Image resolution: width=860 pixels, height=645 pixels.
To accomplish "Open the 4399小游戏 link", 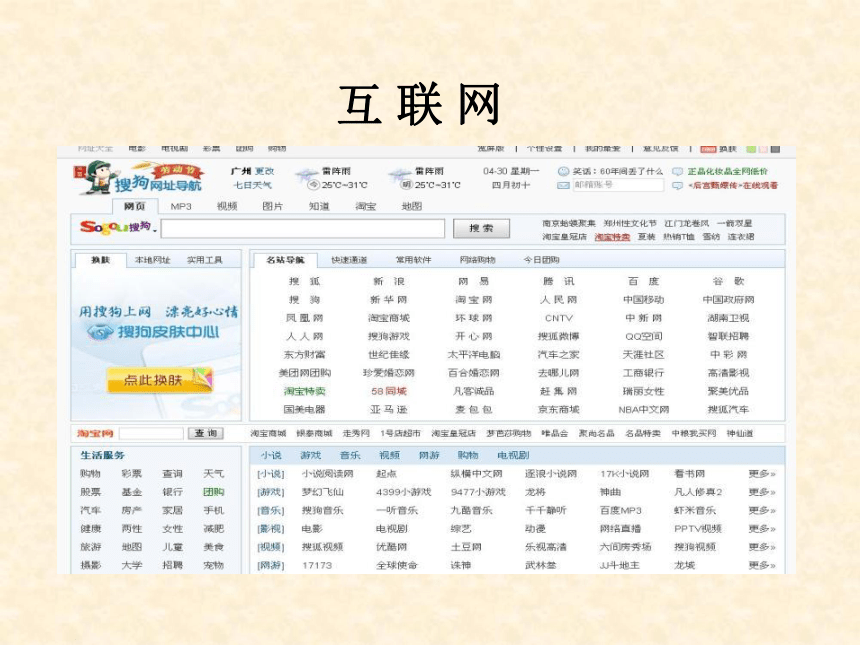I will (x=404, y=492).
